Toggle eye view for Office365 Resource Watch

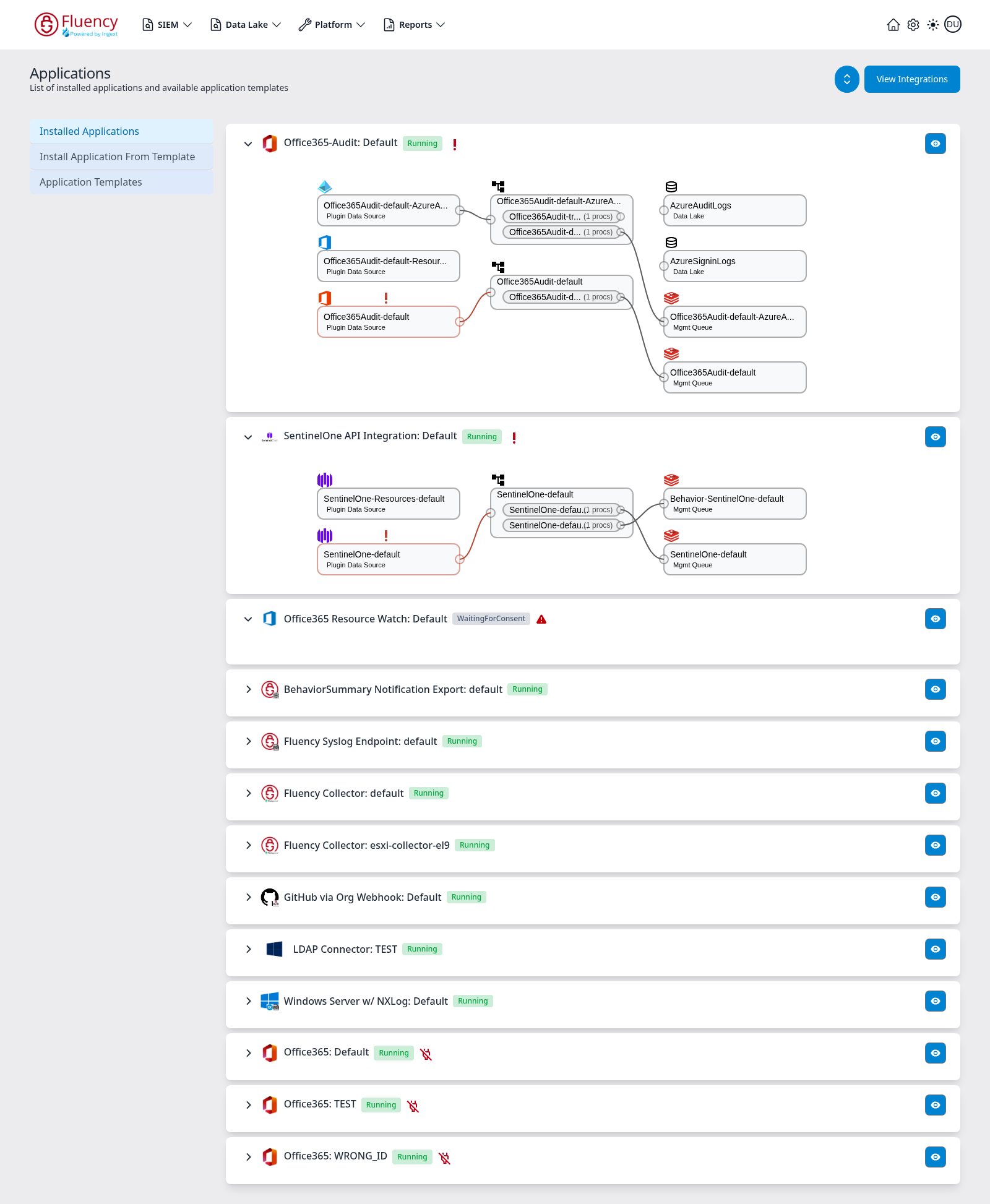[936, 619]
